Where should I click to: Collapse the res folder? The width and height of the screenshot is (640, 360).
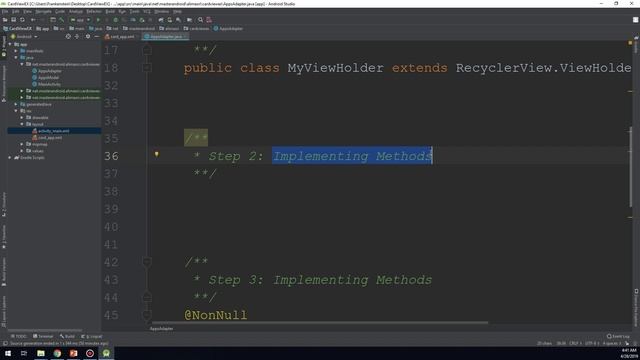coord(16,111)
